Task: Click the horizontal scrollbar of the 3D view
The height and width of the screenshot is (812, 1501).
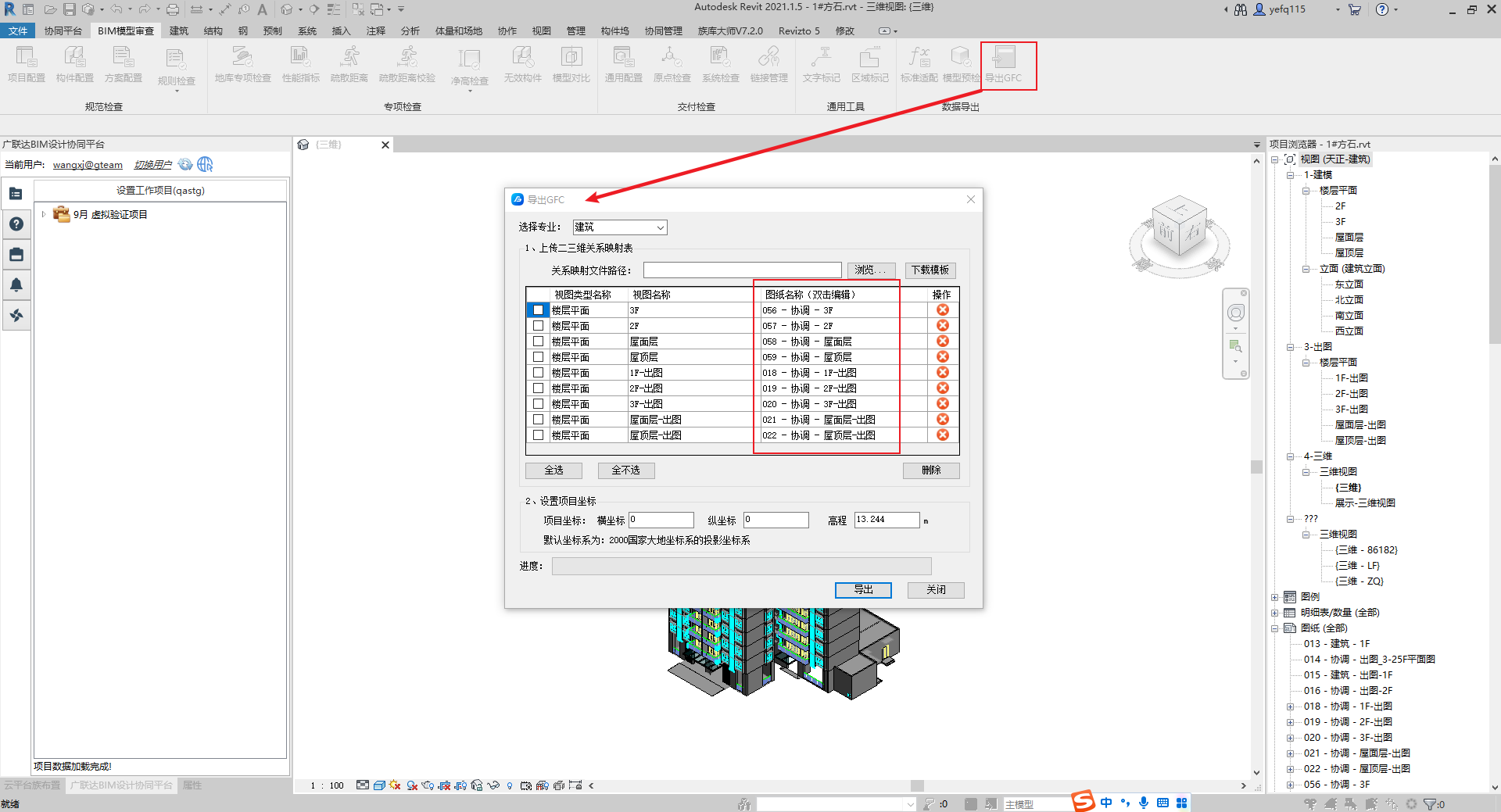Action: tap(917, 785)
